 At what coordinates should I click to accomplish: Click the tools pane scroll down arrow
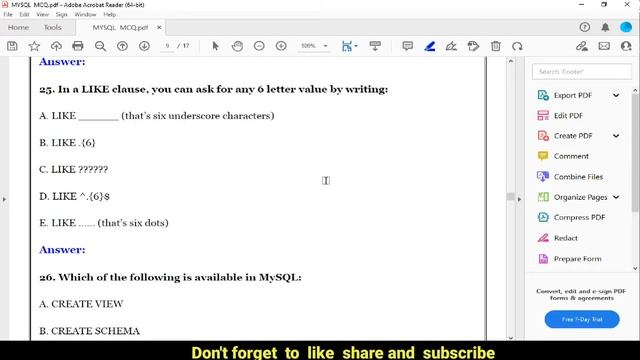pyautogui.click(x=635, y=269)
